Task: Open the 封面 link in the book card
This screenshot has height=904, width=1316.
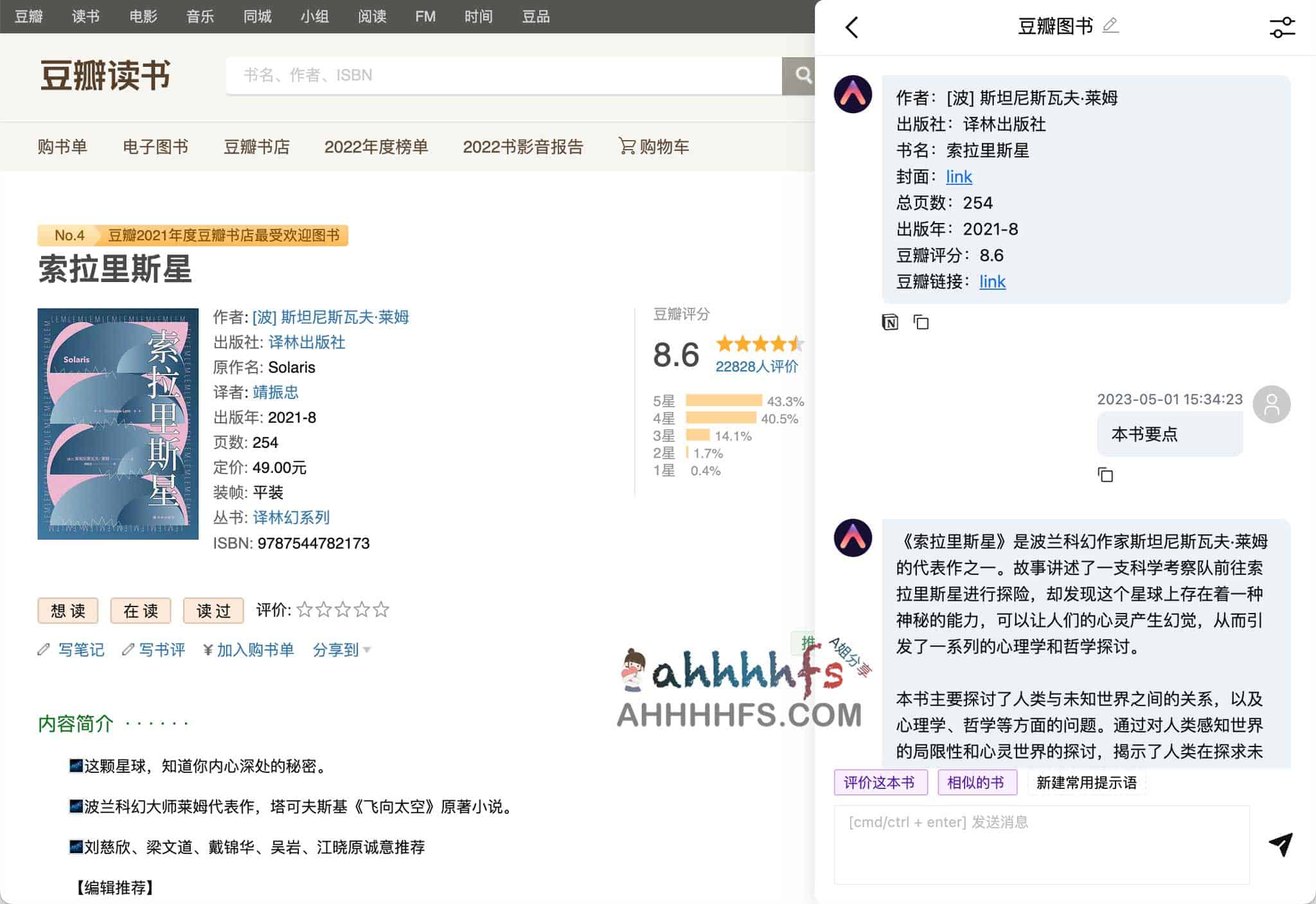Action: 958,177
